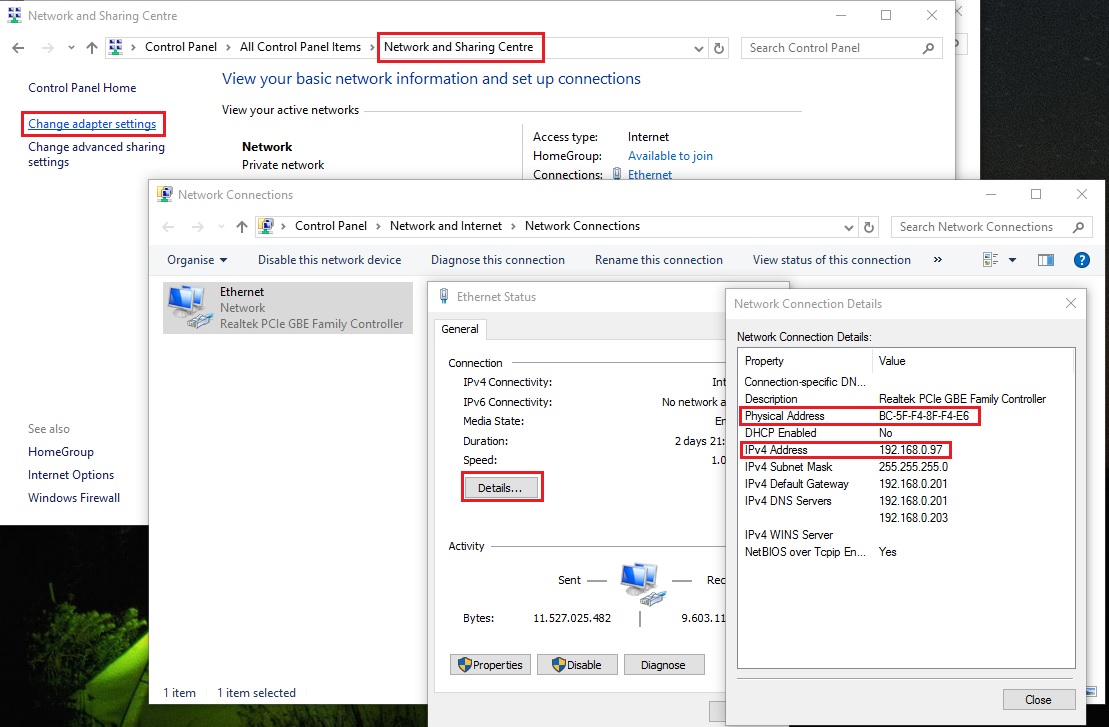The width and height of the screenshot is (1109, 727).
Task: Click Back arrow in Network and Sharing Centre
Action: pyautogui.click(x=18, y=48)
